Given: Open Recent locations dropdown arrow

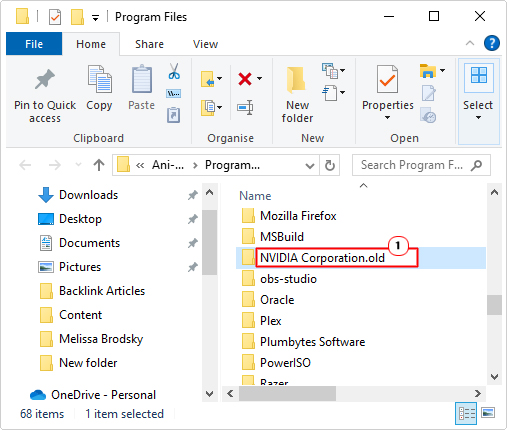Looking at the screenshot, I should point(78,164).
